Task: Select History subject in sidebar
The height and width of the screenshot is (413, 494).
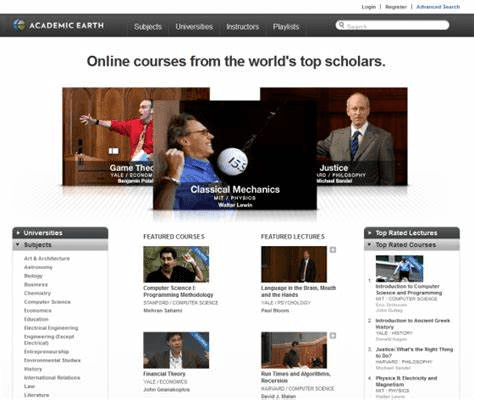Action: pos(33,369)
